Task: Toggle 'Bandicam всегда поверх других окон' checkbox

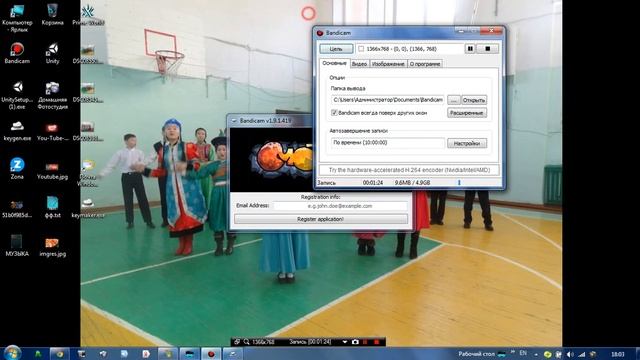Action: click(334, 113)
